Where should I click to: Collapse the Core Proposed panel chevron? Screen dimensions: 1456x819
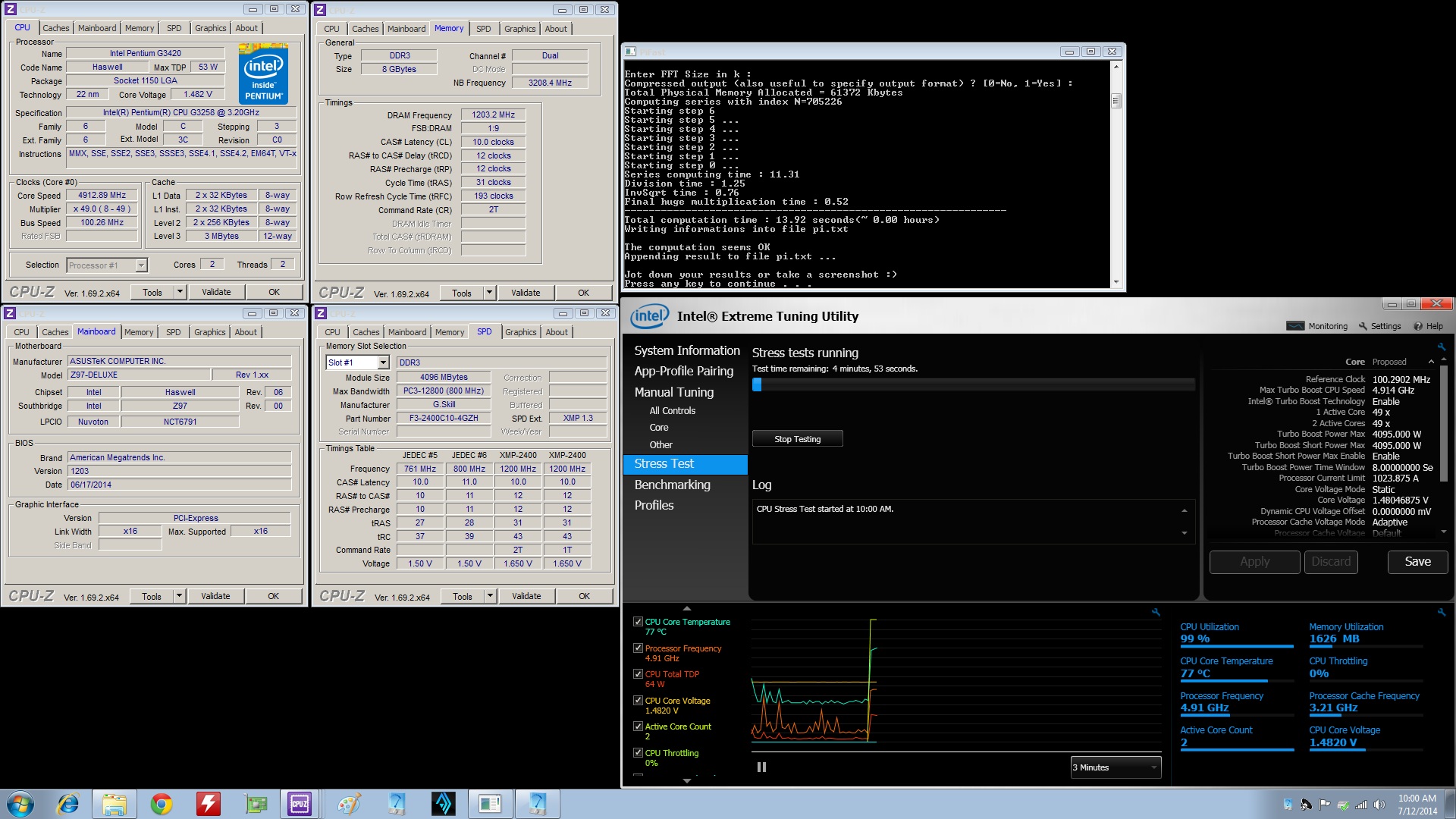click(x=1431, y=362)
